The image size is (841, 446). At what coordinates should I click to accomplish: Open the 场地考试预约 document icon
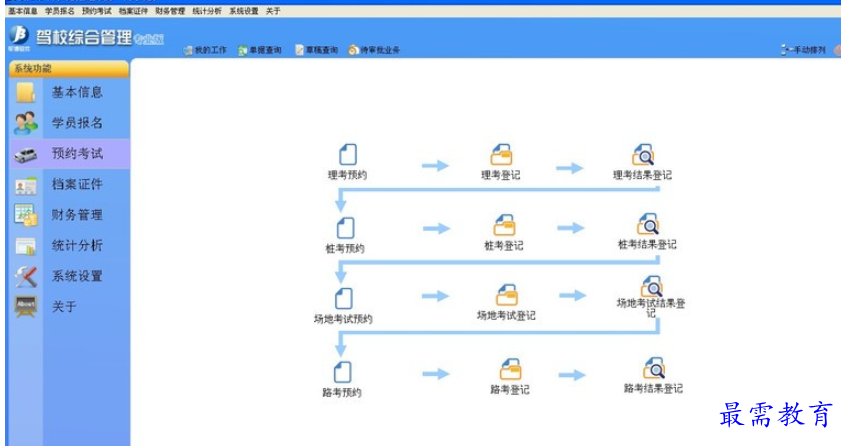coord(344,299)
